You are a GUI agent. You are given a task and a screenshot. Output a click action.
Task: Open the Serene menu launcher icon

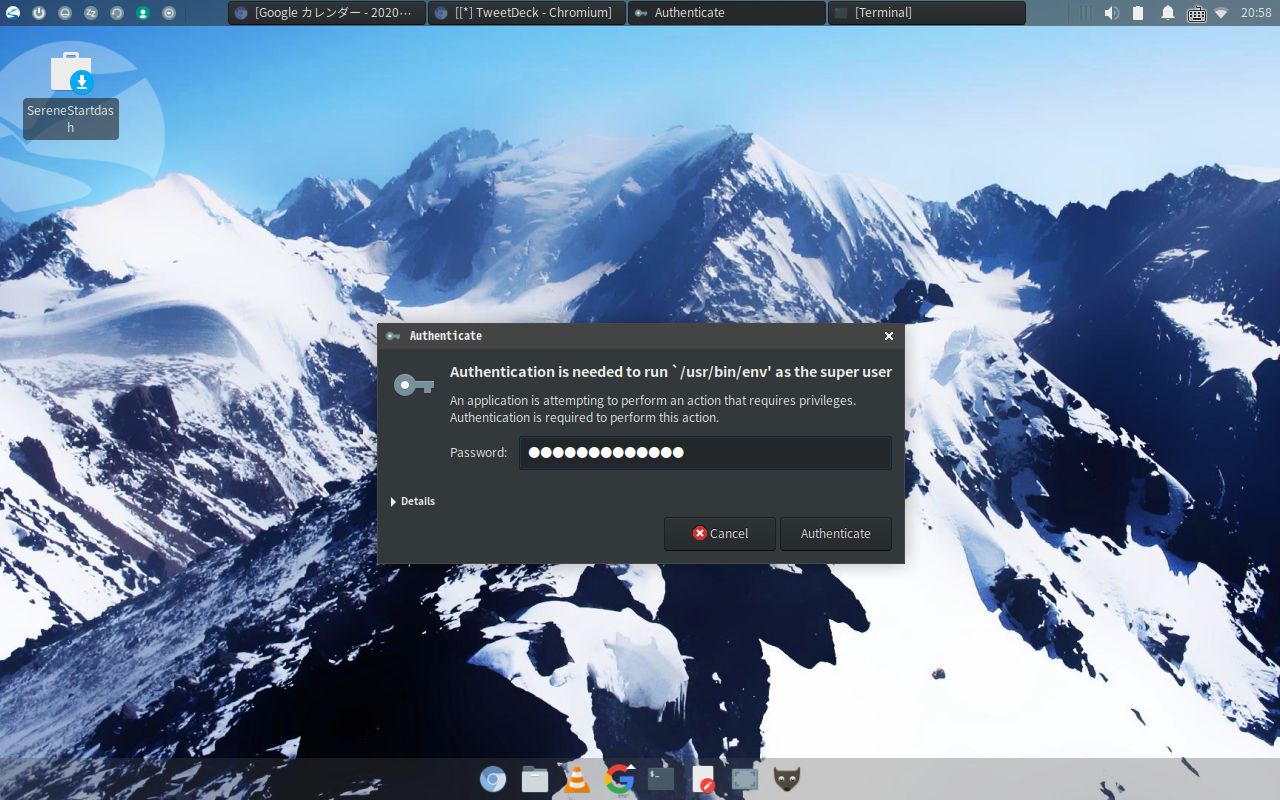click(13, 13)
